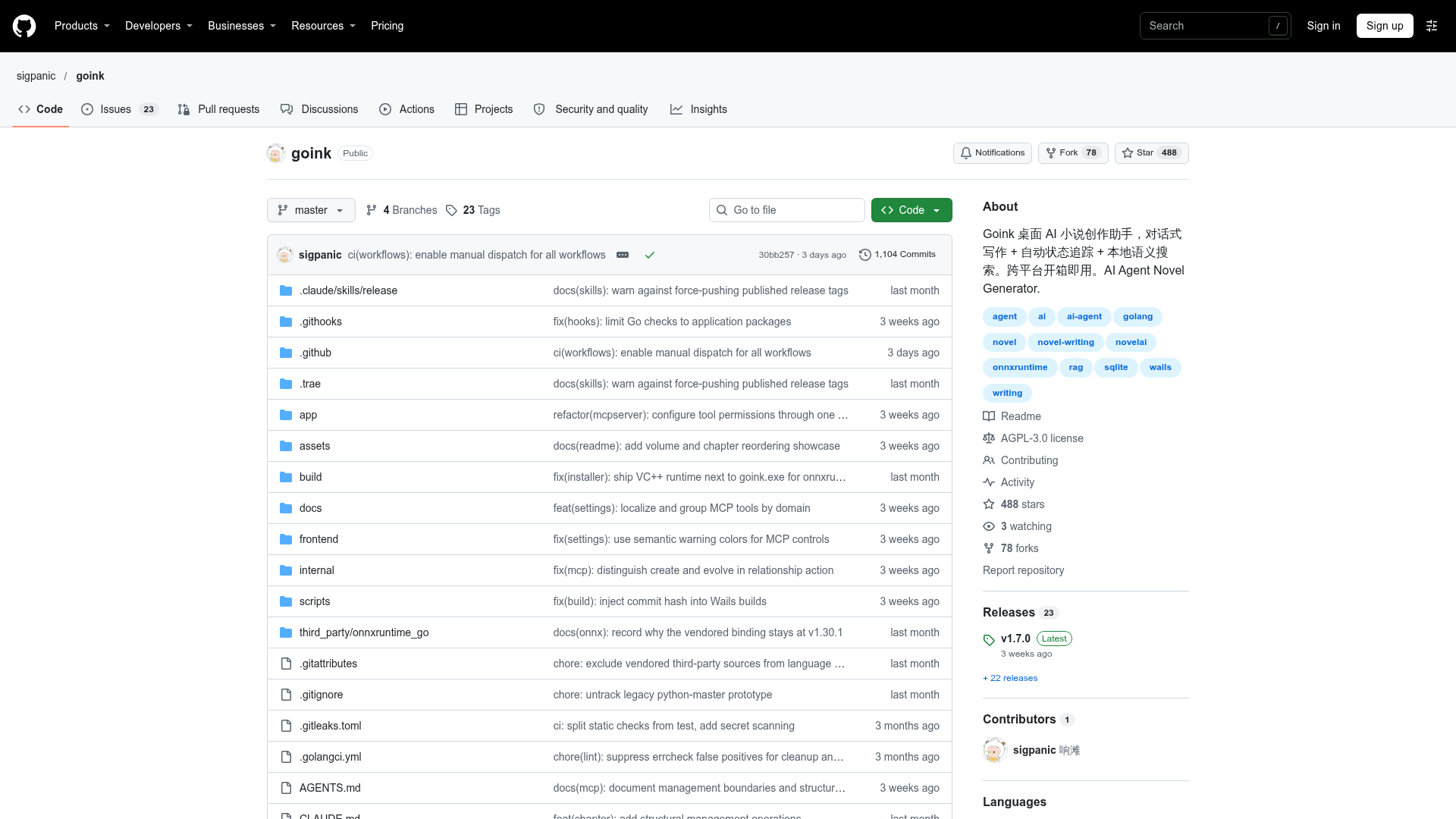
Task: Open the v1.7.0 release tag icon
Action: coord(989,640)
